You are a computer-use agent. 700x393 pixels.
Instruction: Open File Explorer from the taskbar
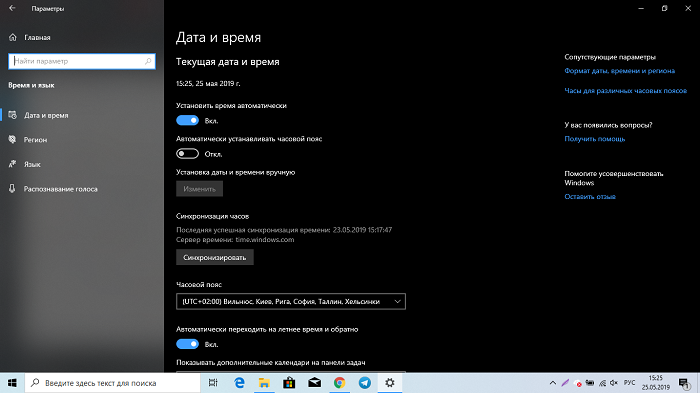pyautogui.click(x=264, y=383)
